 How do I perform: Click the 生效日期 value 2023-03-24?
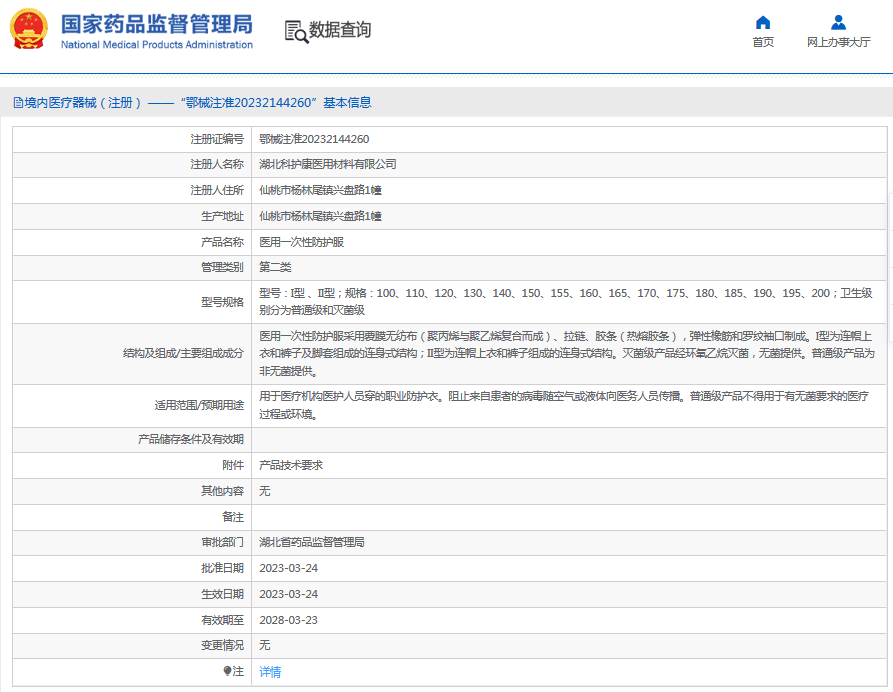click(x=289, y=594)
